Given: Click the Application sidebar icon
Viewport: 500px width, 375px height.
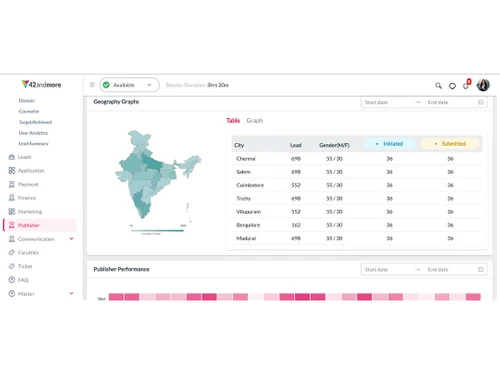Looking at the screenshot, I should point(12,171).
